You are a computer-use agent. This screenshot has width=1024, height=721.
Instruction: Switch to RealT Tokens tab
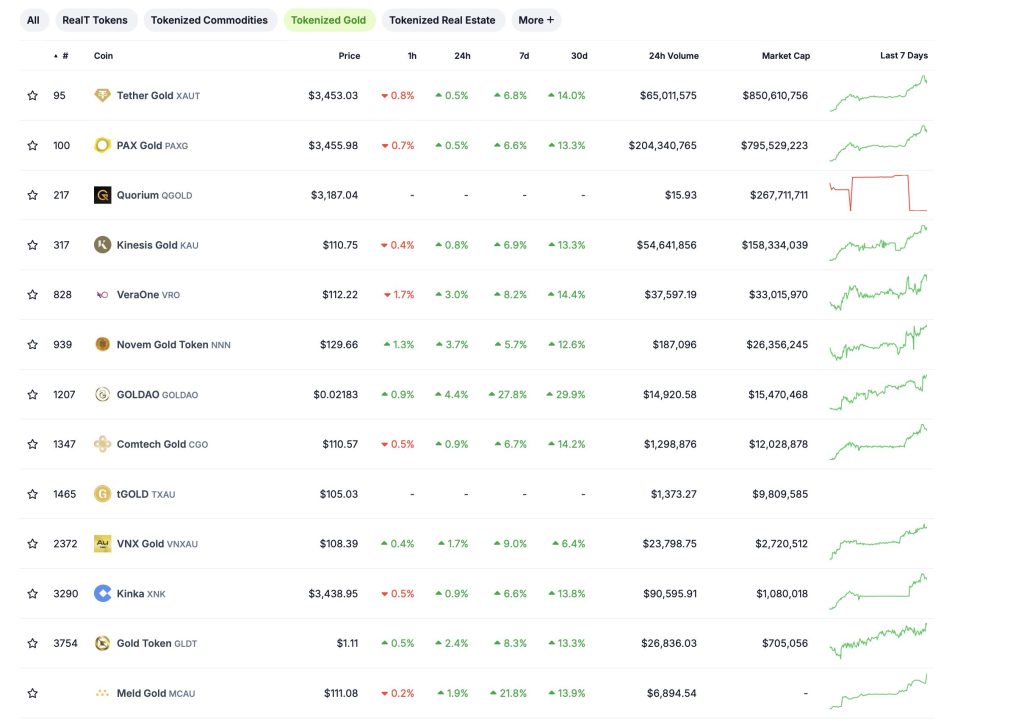pyautogui.click(x=95, y=20)
